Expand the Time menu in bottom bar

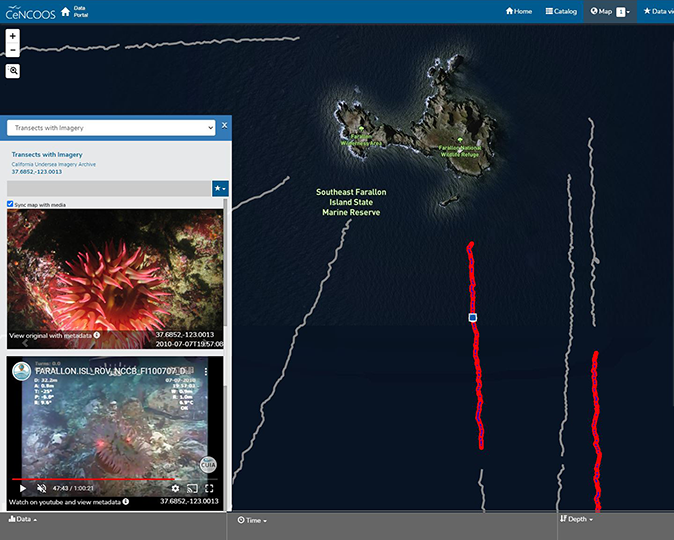pyautogui.click(x=252, y=520)
